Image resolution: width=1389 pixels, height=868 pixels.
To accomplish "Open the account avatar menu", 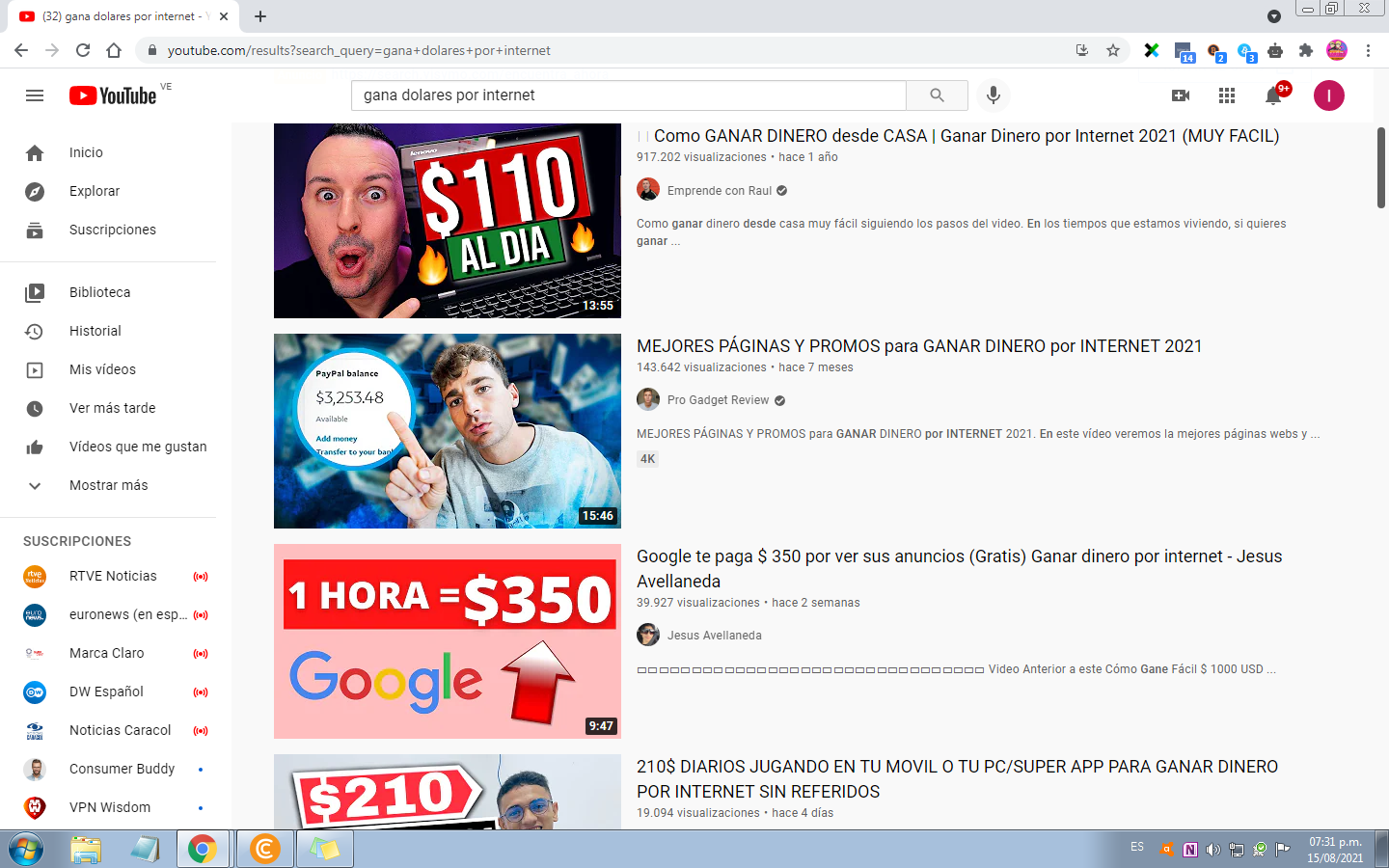I will [1329, 95].
